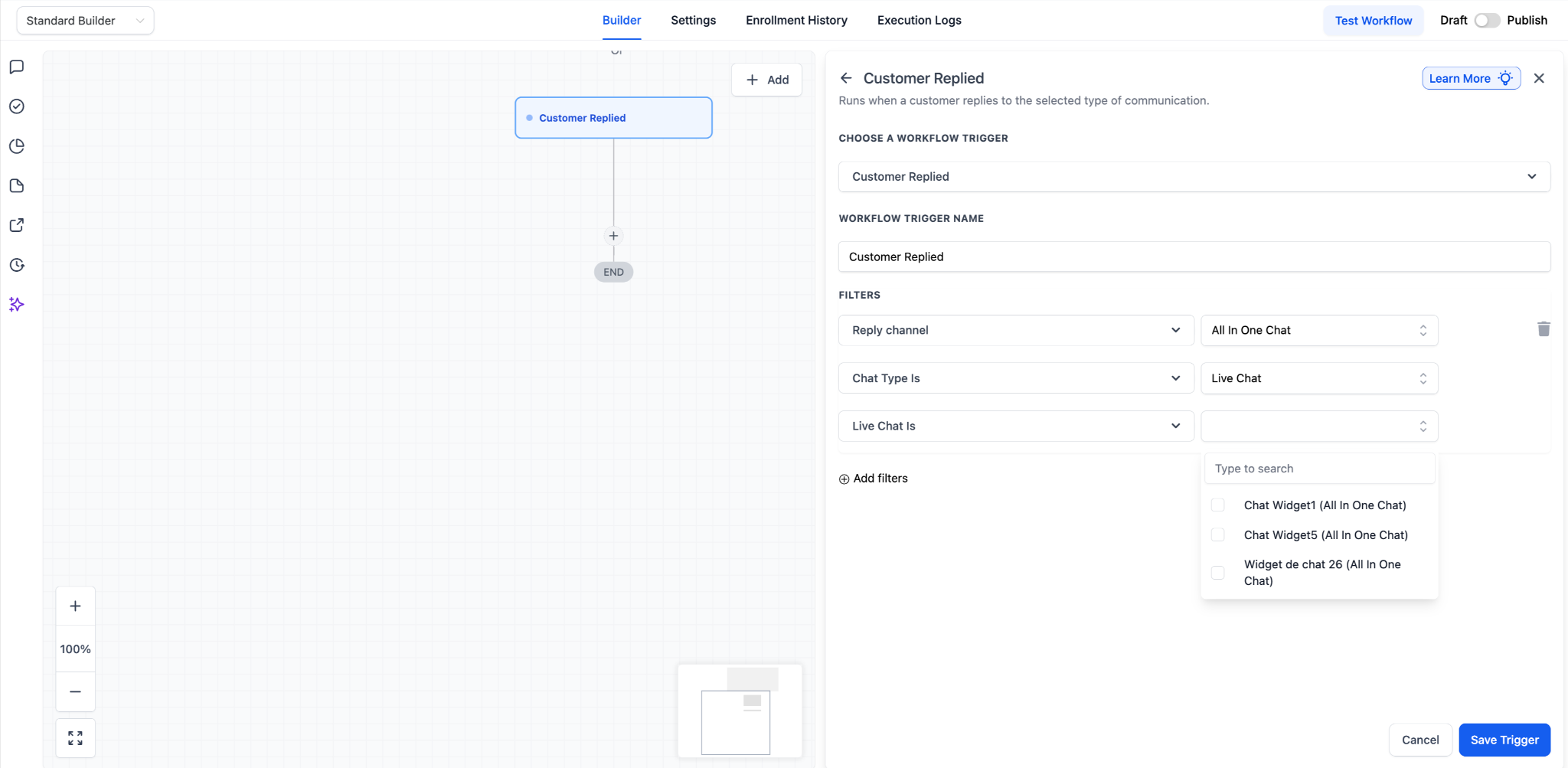
Task: Click the Type to search field
Action: 1319,469
